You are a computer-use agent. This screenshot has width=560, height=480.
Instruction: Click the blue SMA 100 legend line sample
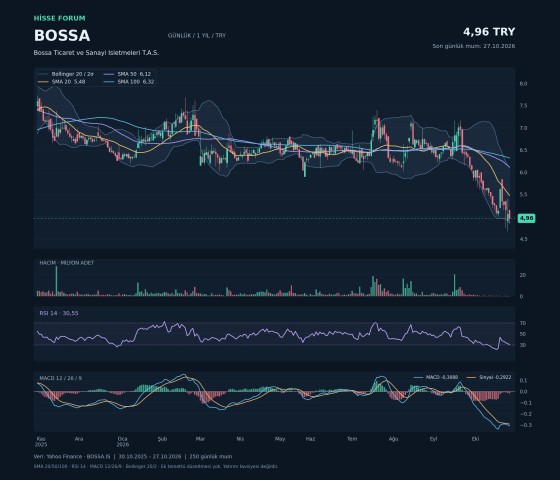(x=109, y=82)
